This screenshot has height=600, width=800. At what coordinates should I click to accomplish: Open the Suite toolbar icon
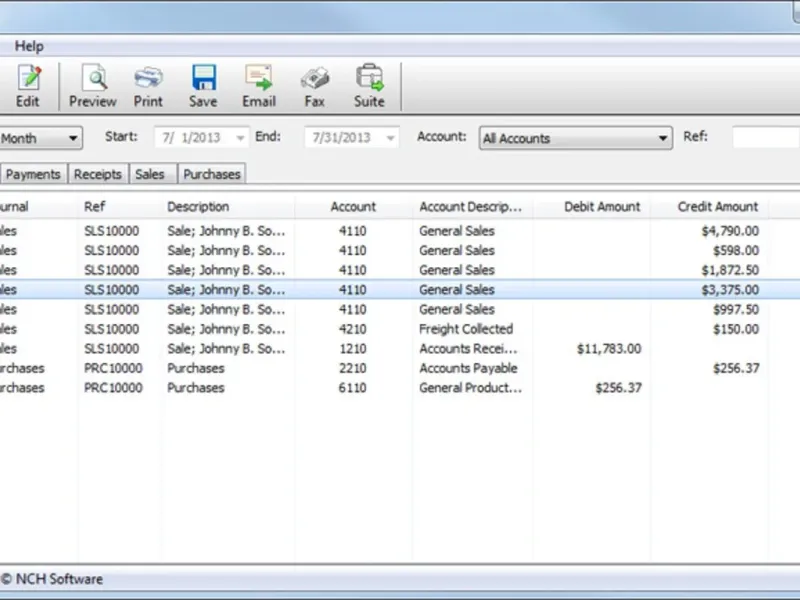pyautogui.click(x=369, y=86)
